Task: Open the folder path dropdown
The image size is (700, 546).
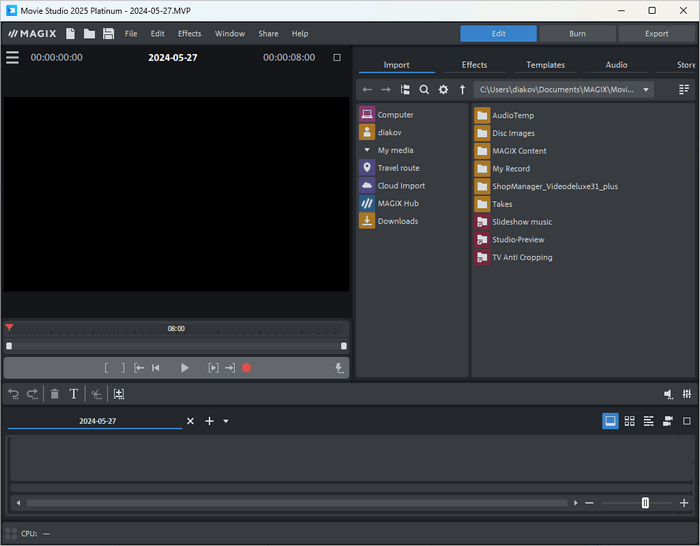Action: click(x=646, y=90)
